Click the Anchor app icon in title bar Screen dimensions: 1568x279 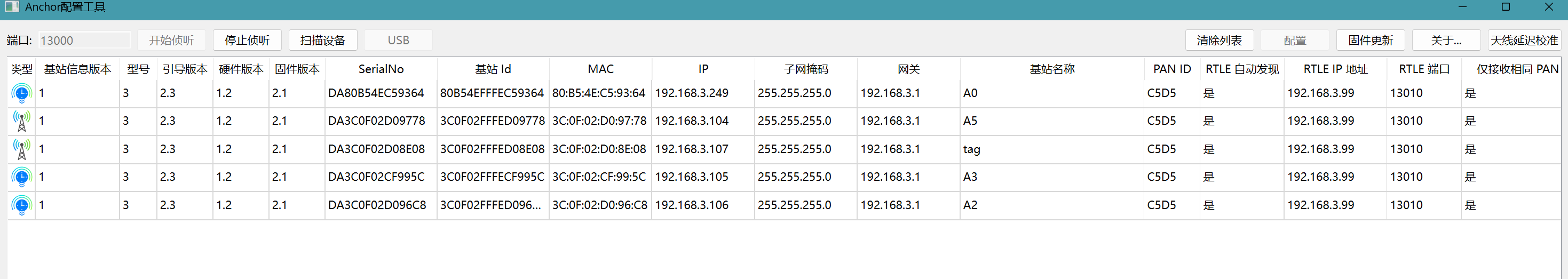pyautogui.click(x=12, y=7)
